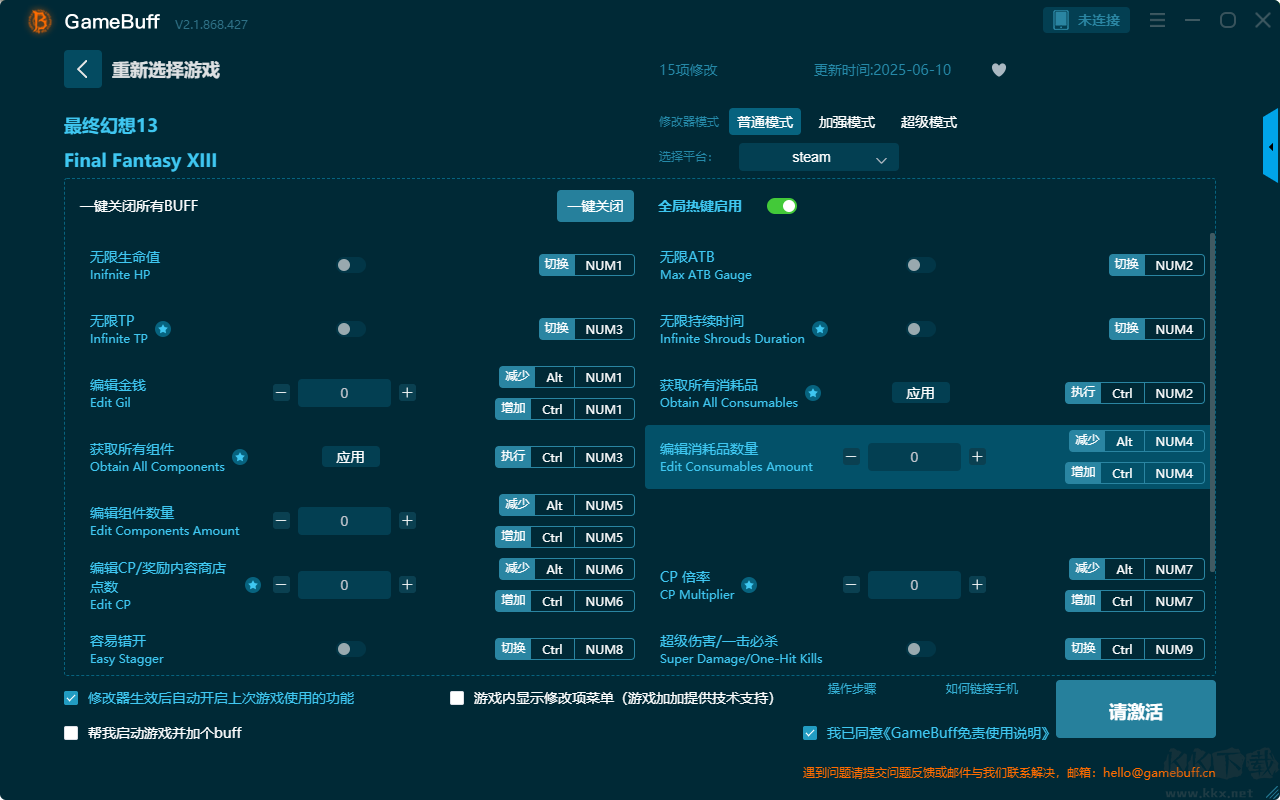Disable the global hotkey toggle
Image resolution: width=1280 pixels, height=800 pixels.
pyautogui.click(x=781, y=206)
